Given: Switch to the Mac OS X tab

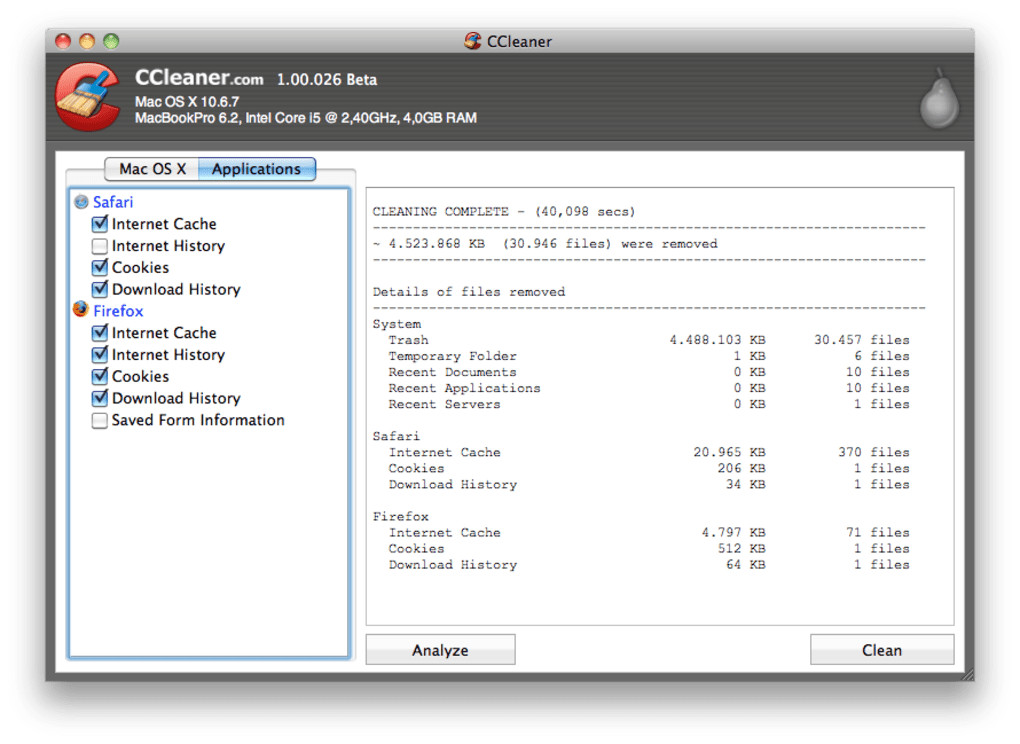Looking at the screenshot, I should [152, 169].
